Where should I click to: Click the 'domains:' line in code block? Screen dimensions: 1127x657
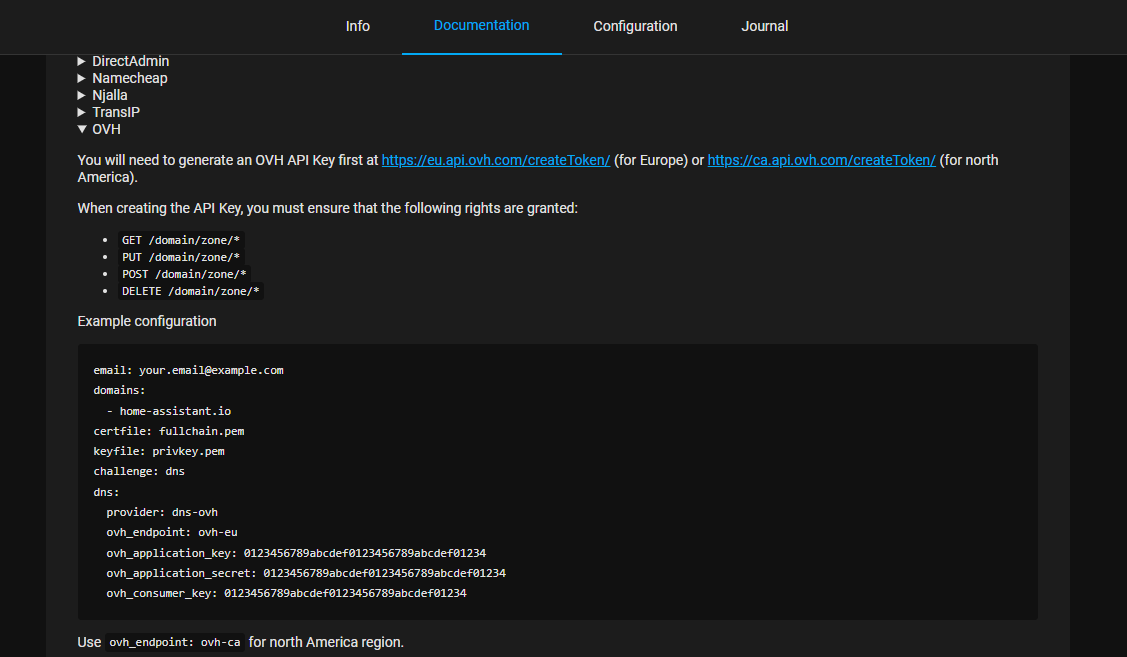pyautogui.click(x=119, y=390)
